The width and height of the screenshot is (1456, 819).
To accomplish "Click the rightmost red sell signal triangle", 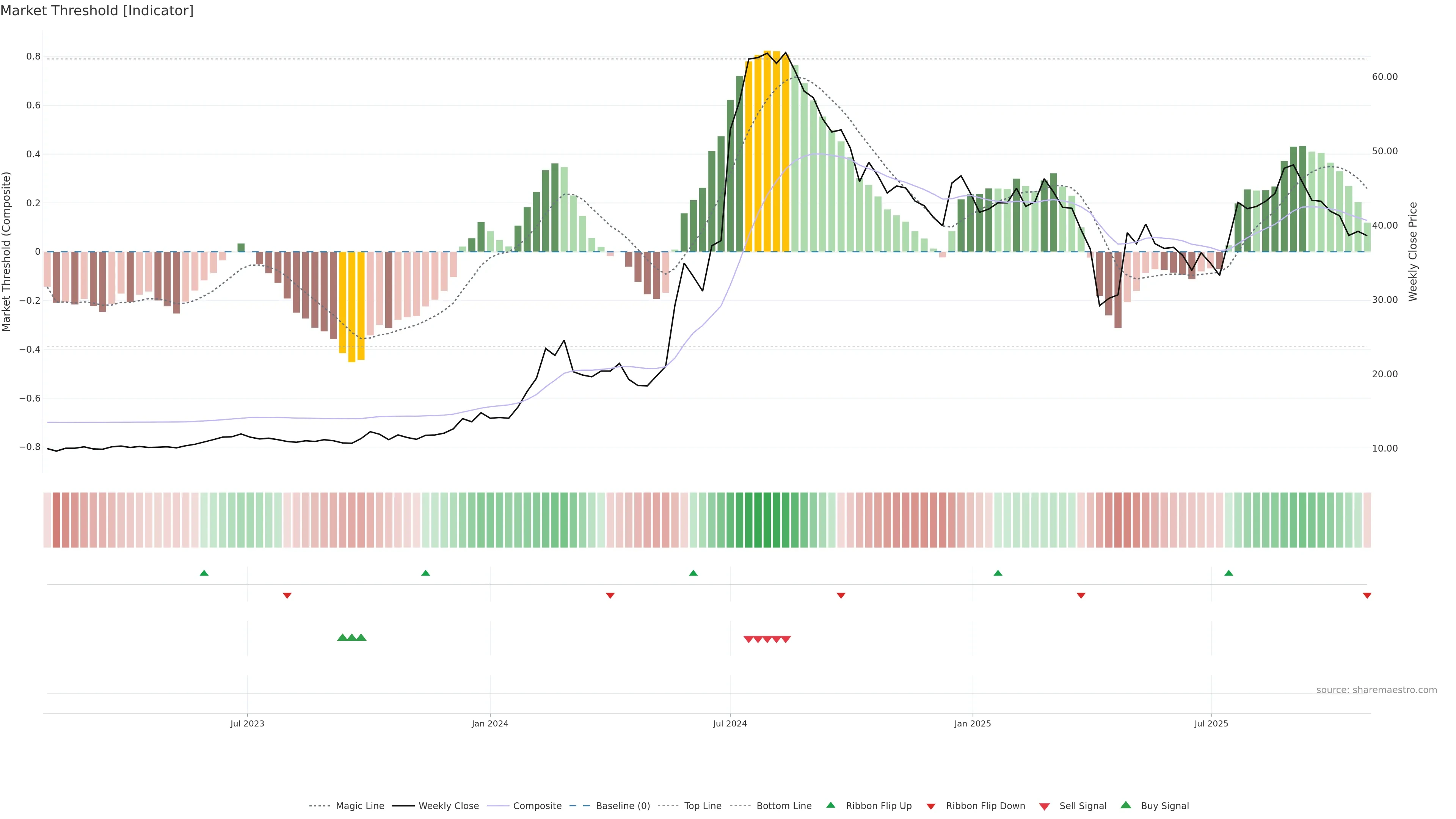I will [x=786, y=639].
